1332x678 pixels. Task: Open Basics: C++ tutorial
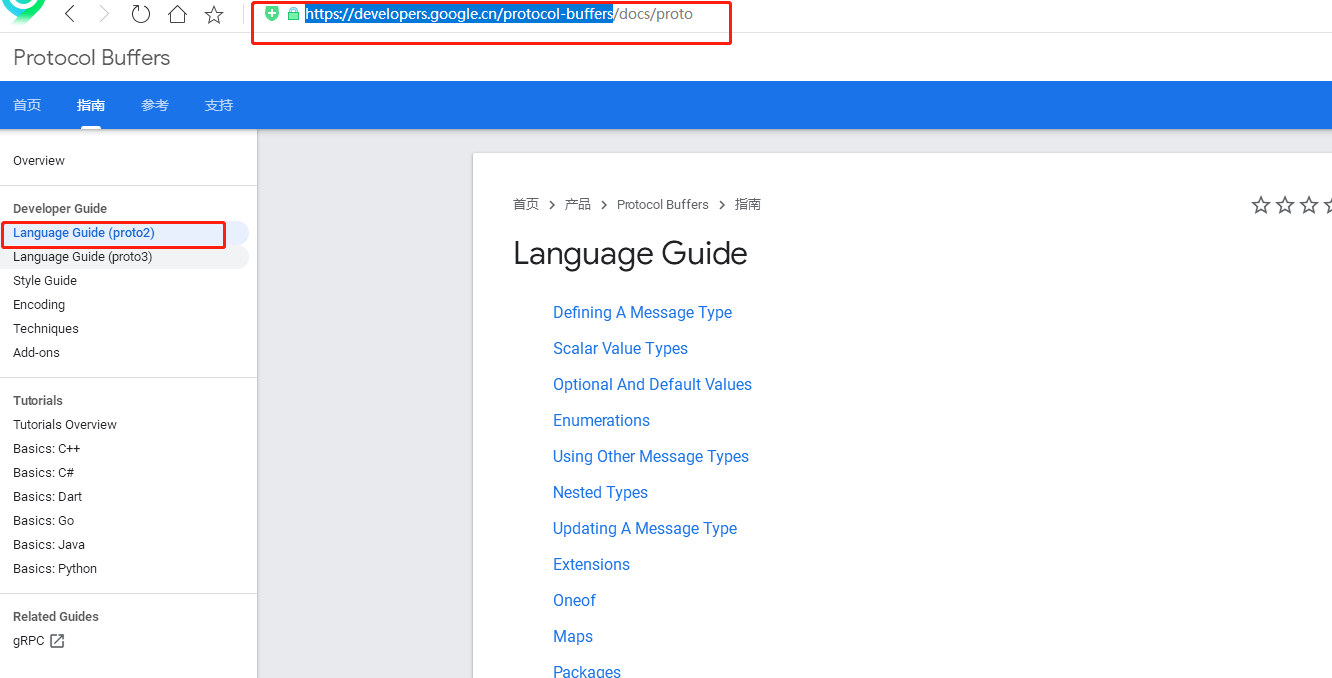[47, 449]
